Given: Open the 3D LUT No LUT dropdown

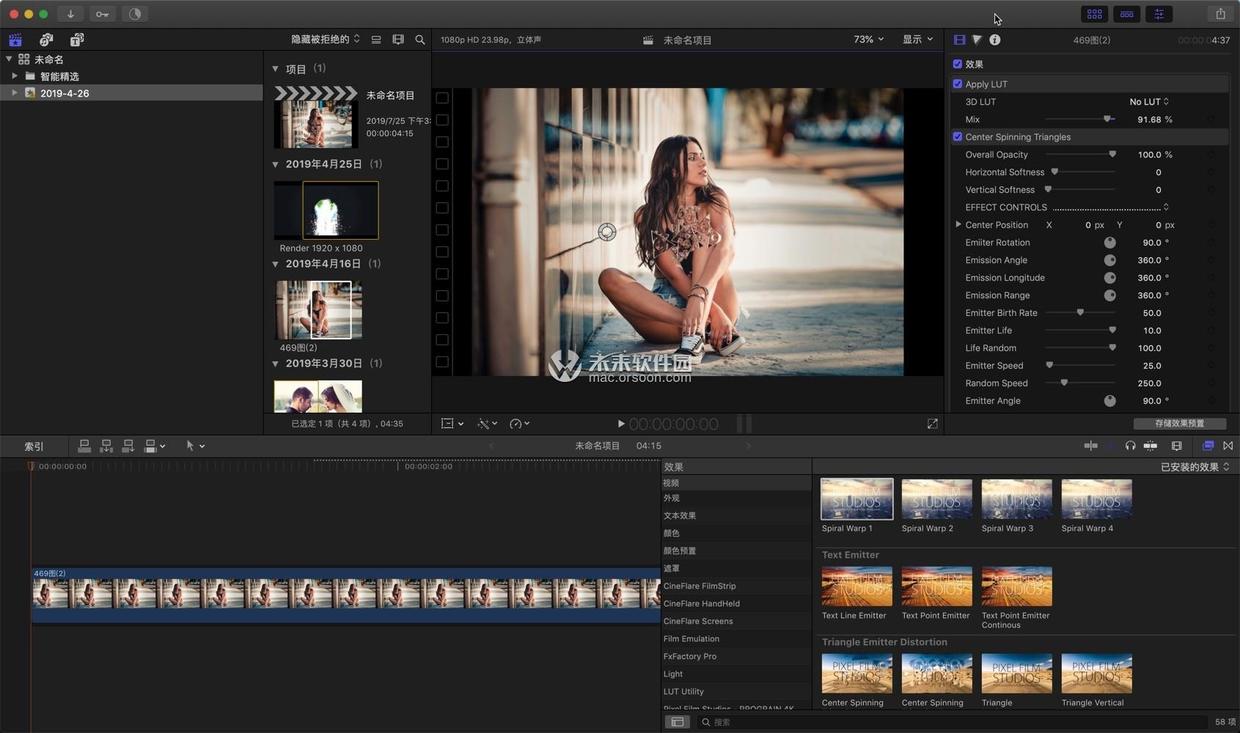Looking at the screenshot, I should click(1149, 102).
